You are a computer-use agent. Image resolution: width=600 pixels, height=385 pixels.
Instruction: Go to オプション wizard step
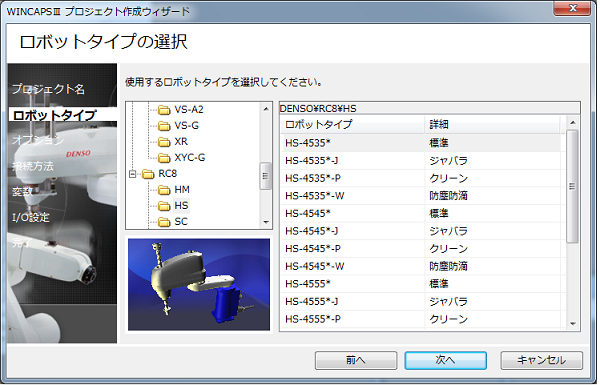point(38,140)
